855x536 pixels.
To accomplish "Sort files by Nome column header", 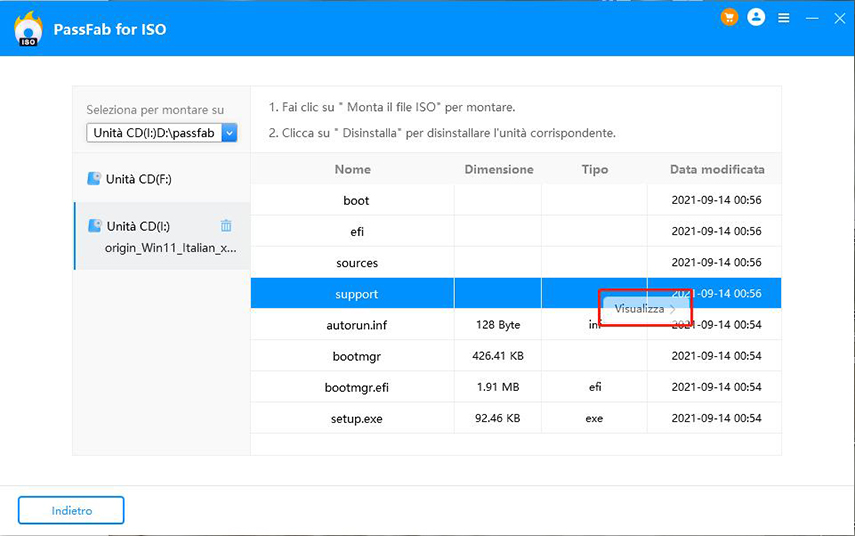I will (353, 169).
